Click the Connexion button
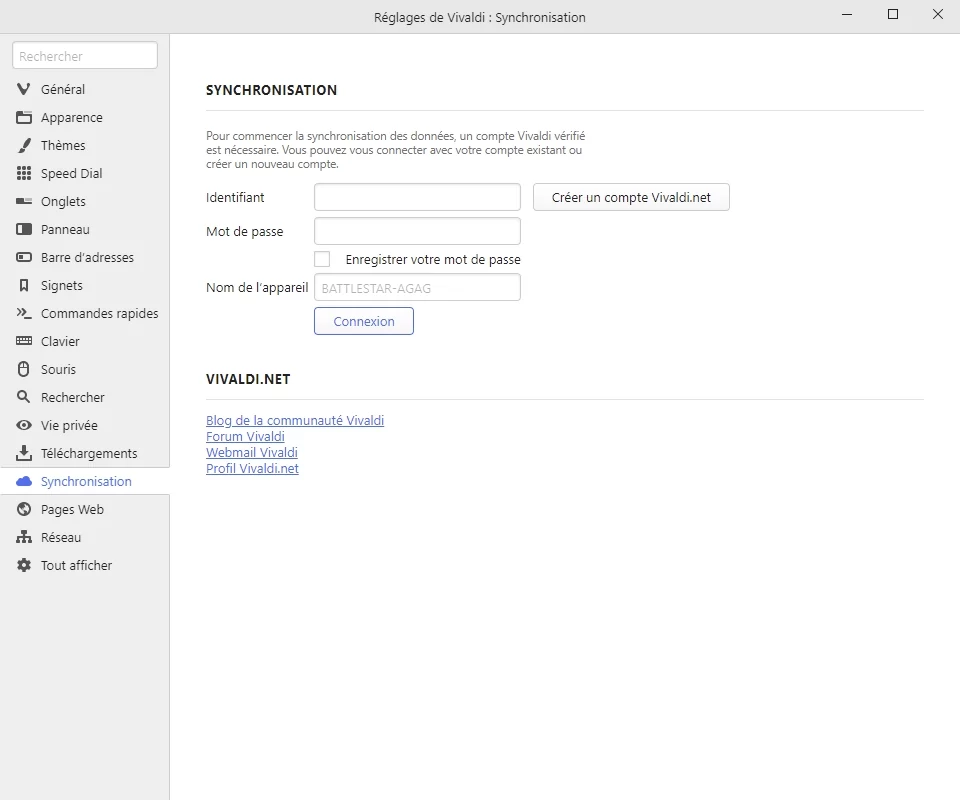The image size is (960, 800). coord(364,321)
